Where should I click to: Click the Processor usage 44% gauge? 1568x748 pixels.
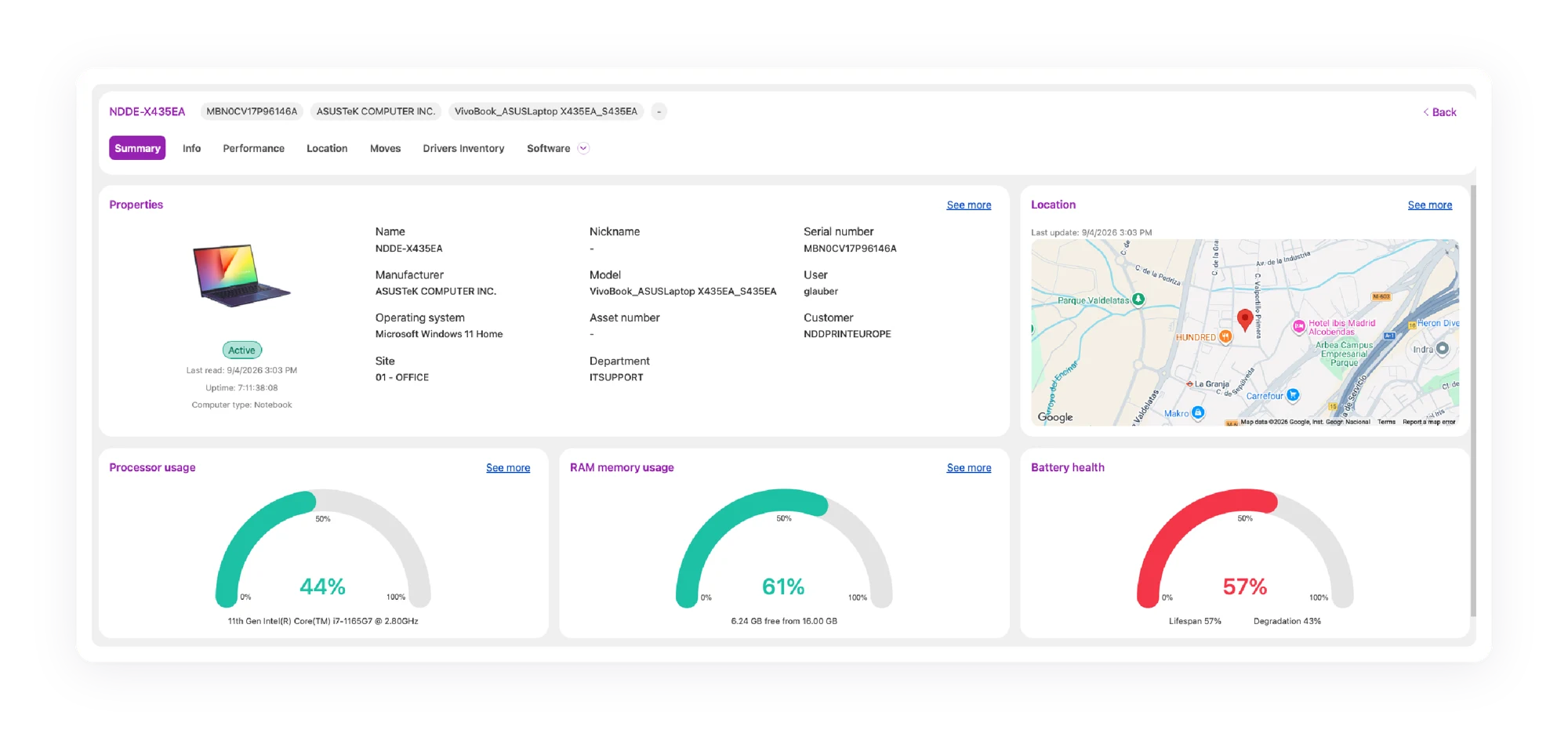(x=323, y=549)
